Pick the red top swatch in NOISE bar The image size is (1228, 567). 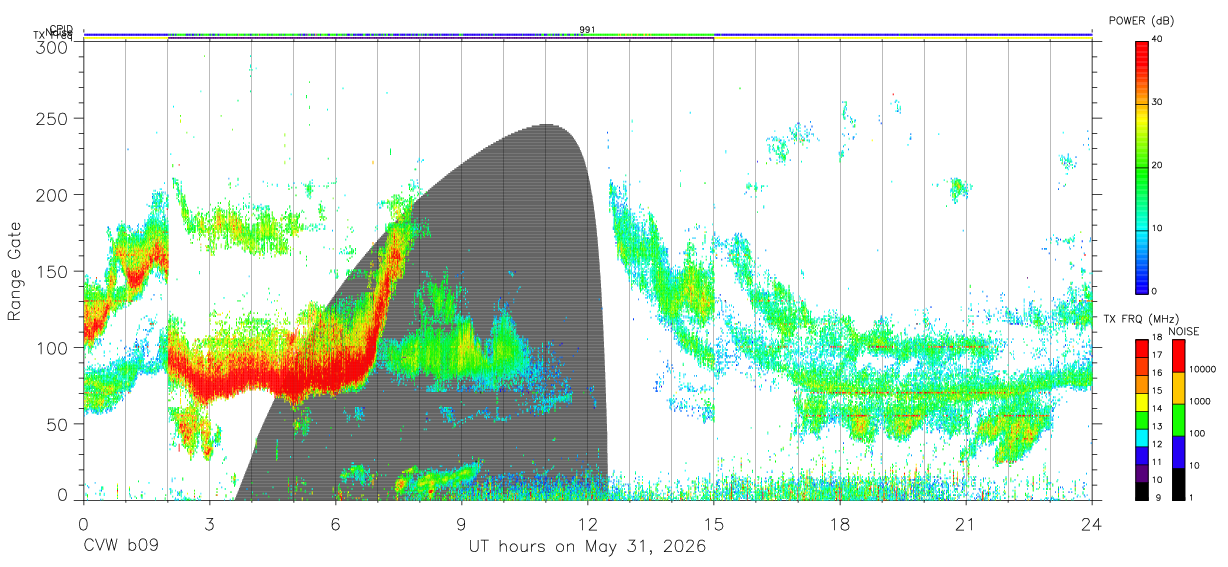[x=1177, y=356]
